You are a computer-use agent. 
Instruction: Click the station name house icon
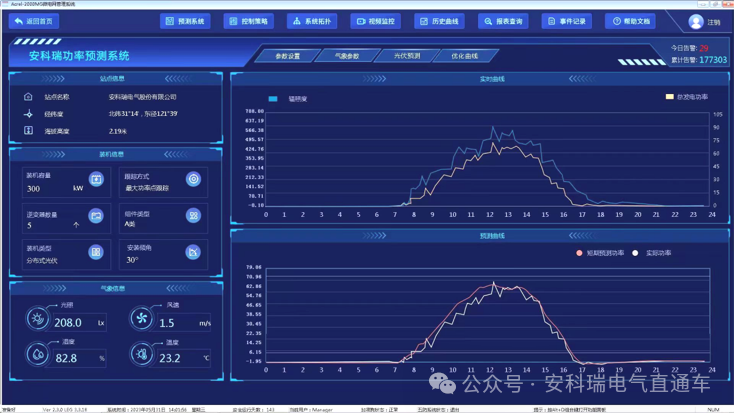click(28, 96)
